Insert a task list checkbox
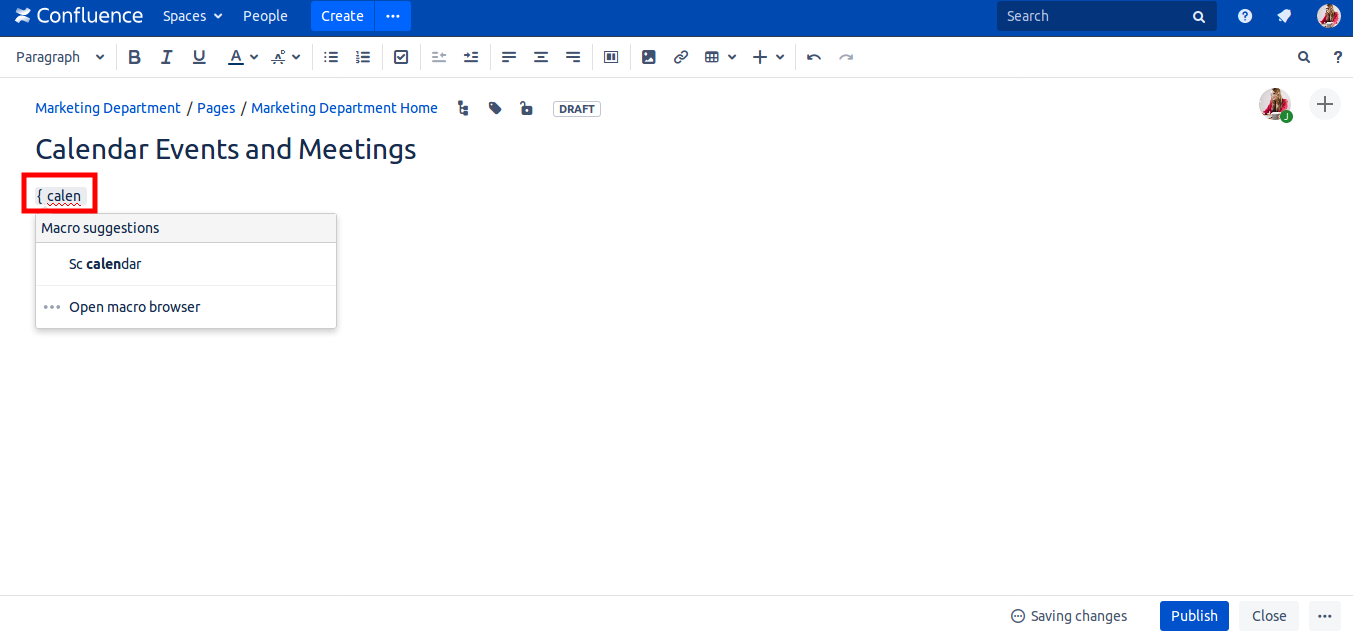 [401, 57]
